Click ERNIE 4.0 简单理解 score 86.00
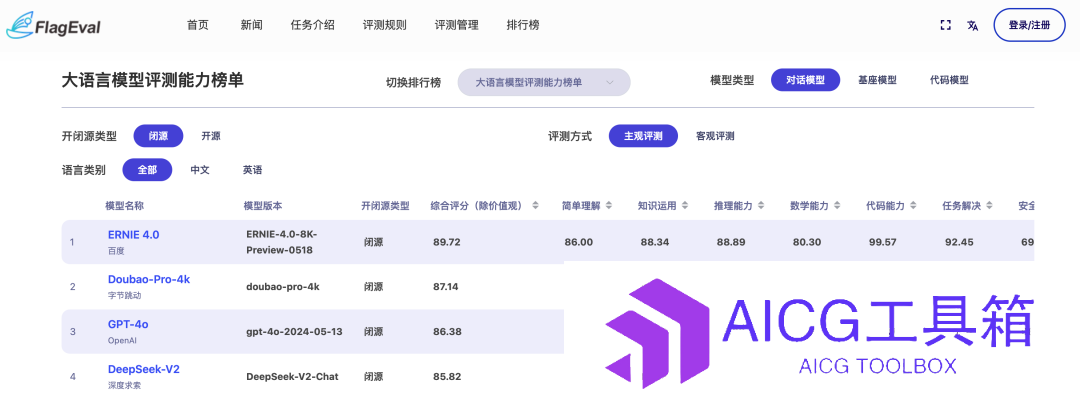This screenshot has width=1080, height=399. pos(578,242)
